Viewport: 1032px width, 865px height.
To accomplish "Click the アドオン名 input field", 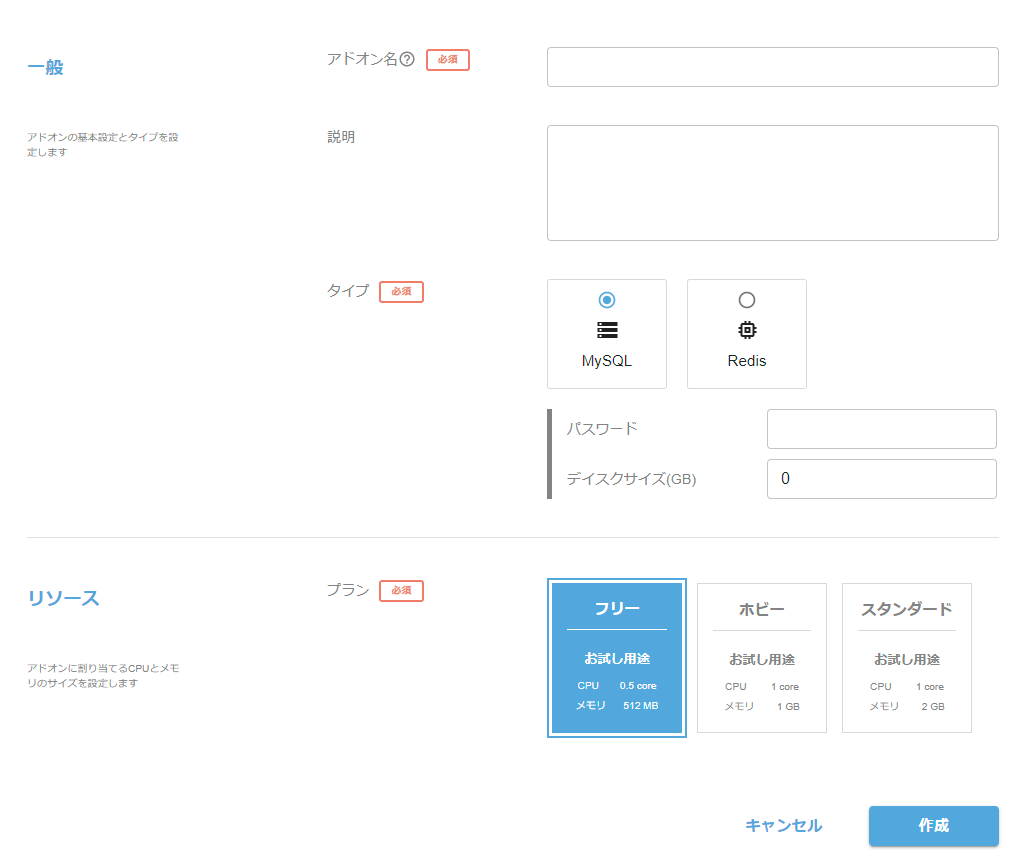I will point(772,66).
